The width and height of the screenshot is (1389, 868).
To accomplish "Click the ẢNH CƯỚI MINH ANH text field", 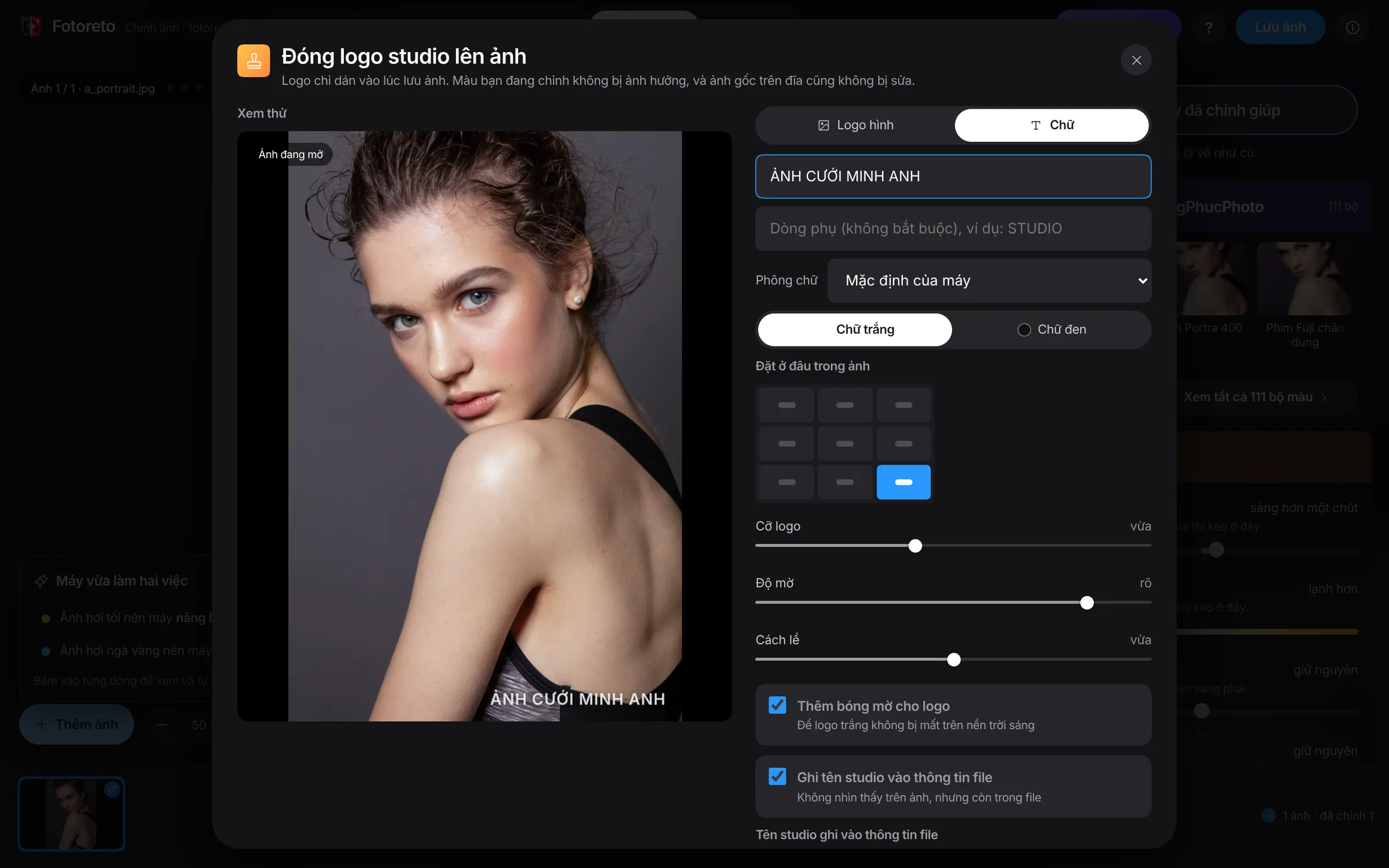I will pyautogui.click(x=953, y=176).
